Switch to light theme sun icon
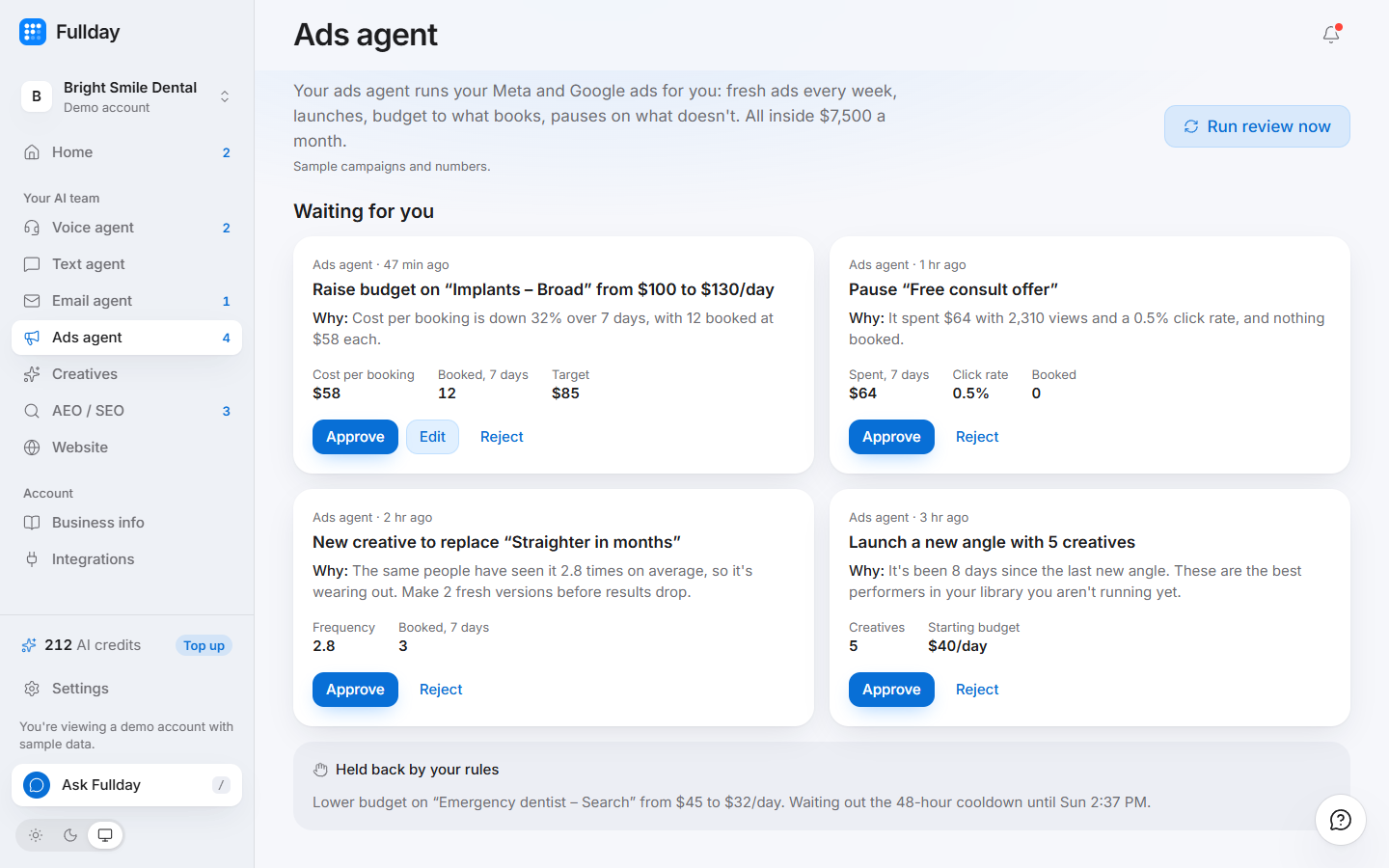 tap(36, 835)
